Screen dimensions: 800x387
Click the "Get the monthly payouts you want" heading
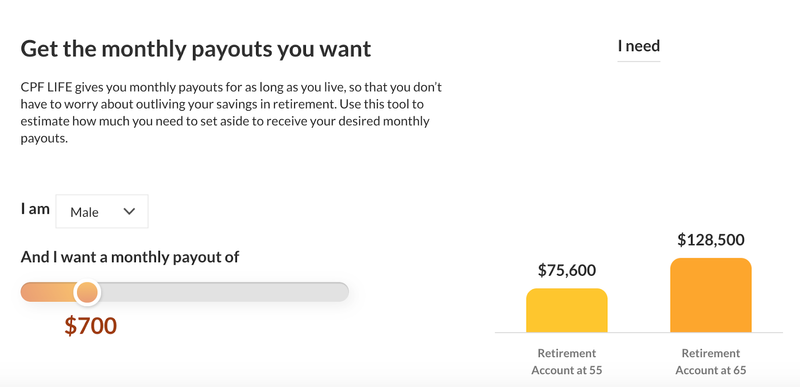[x=196, y=49]
